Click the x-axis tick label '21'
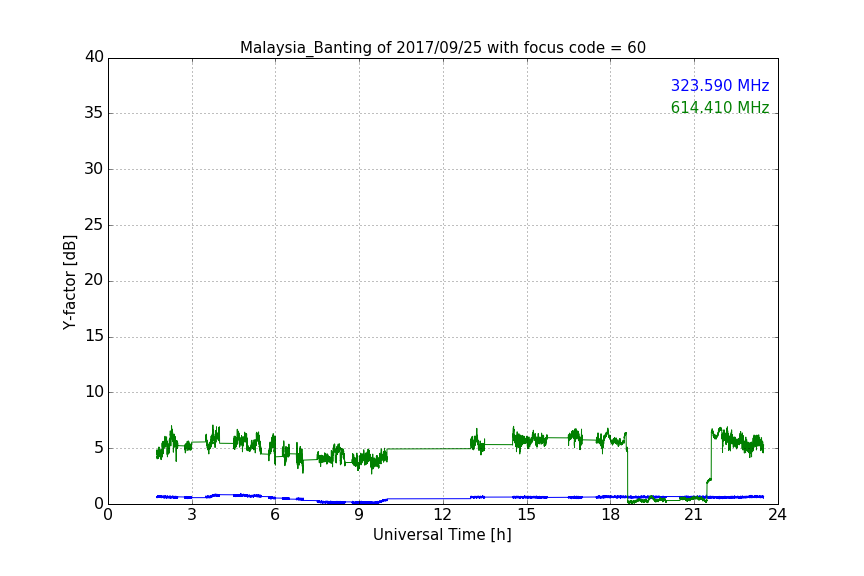 click(694, 515)
